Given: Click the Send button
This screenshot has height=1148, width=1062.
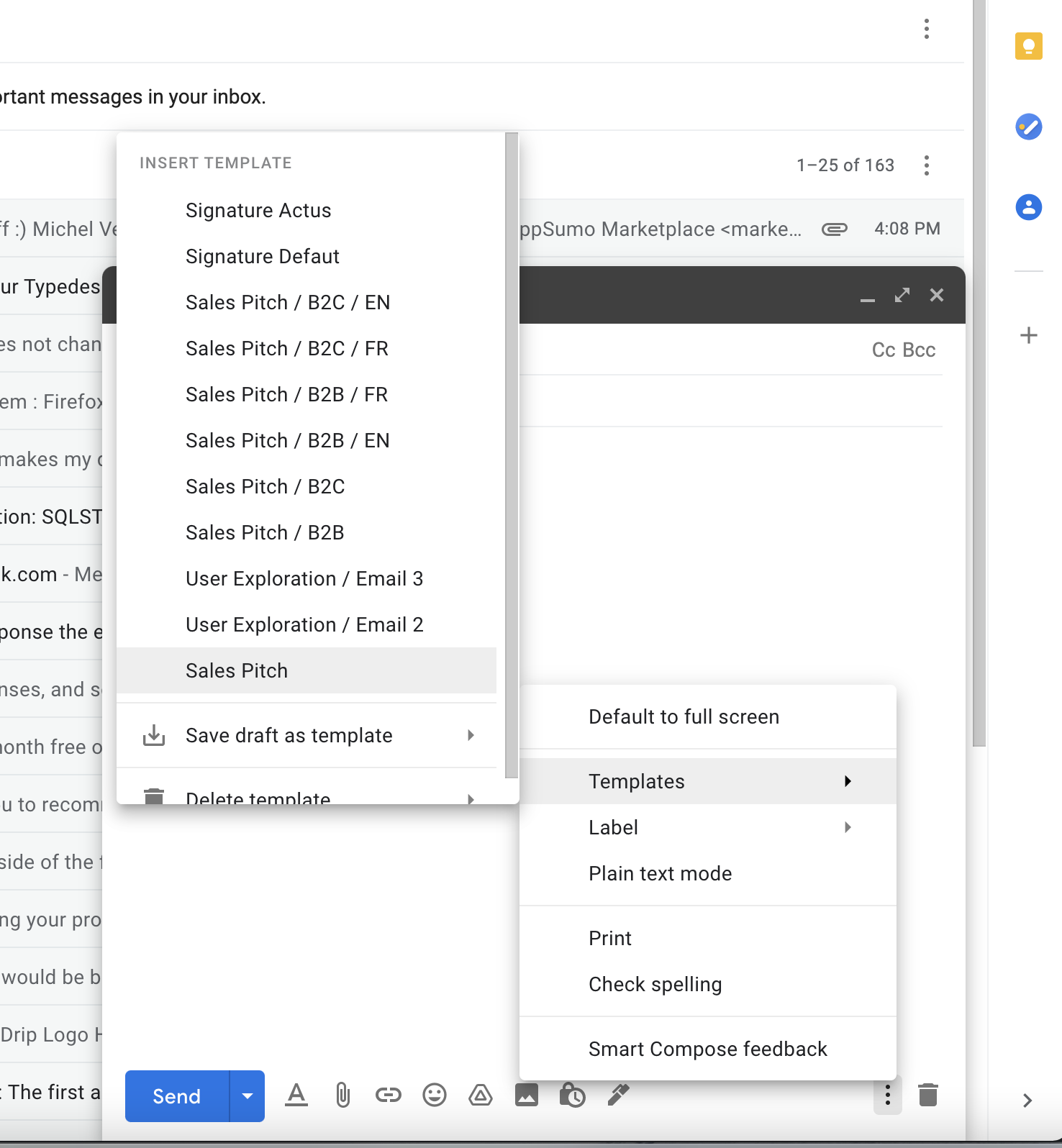Looking at the screenshot, I should [177, 1096].
